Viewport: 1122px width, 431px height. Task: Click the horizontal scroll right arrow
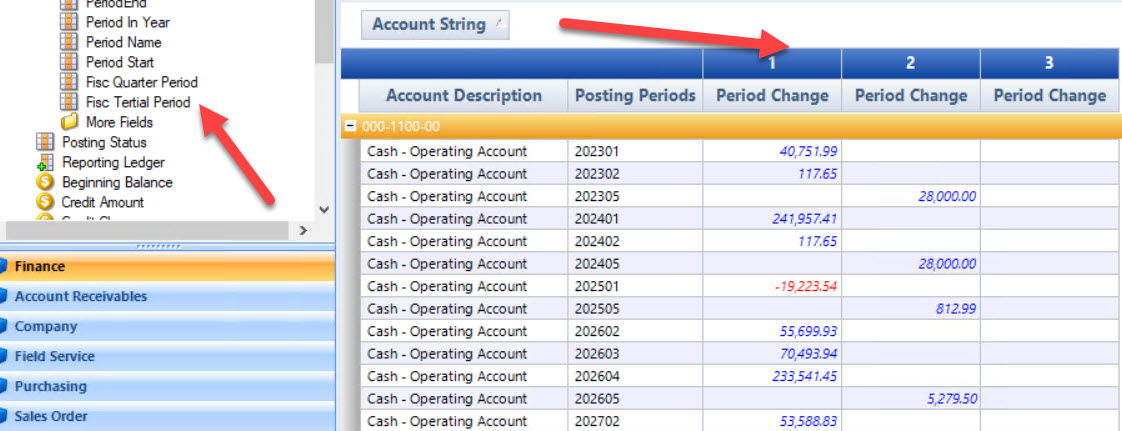(x=302, y=231)
